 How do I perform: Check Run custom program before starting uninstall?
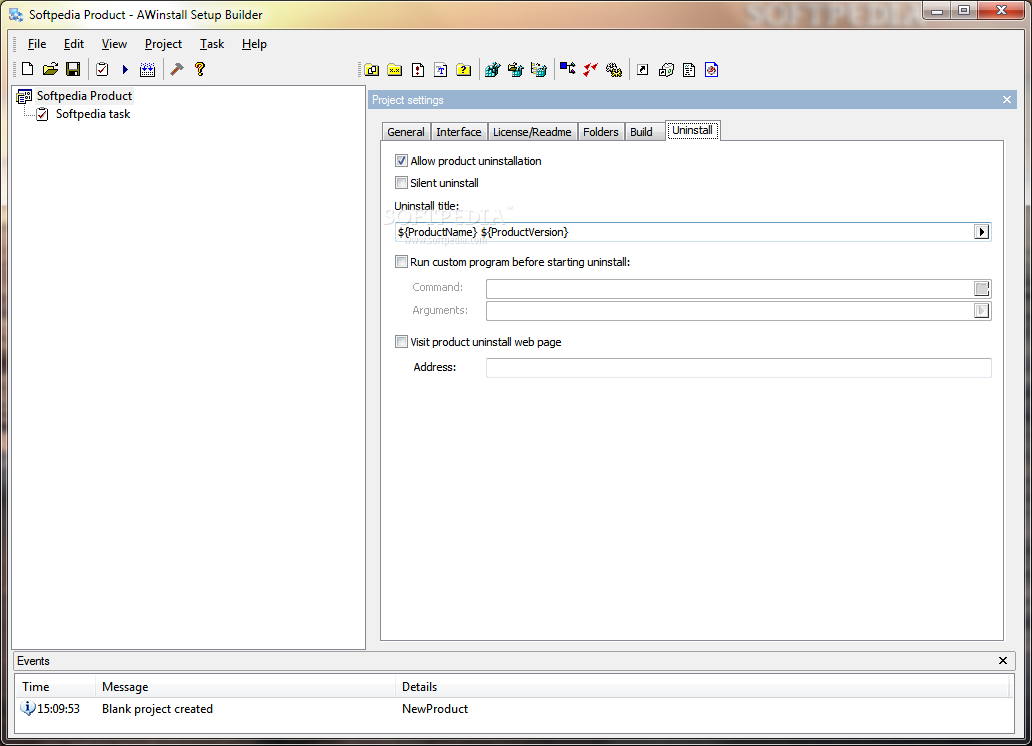click(401, 261)
